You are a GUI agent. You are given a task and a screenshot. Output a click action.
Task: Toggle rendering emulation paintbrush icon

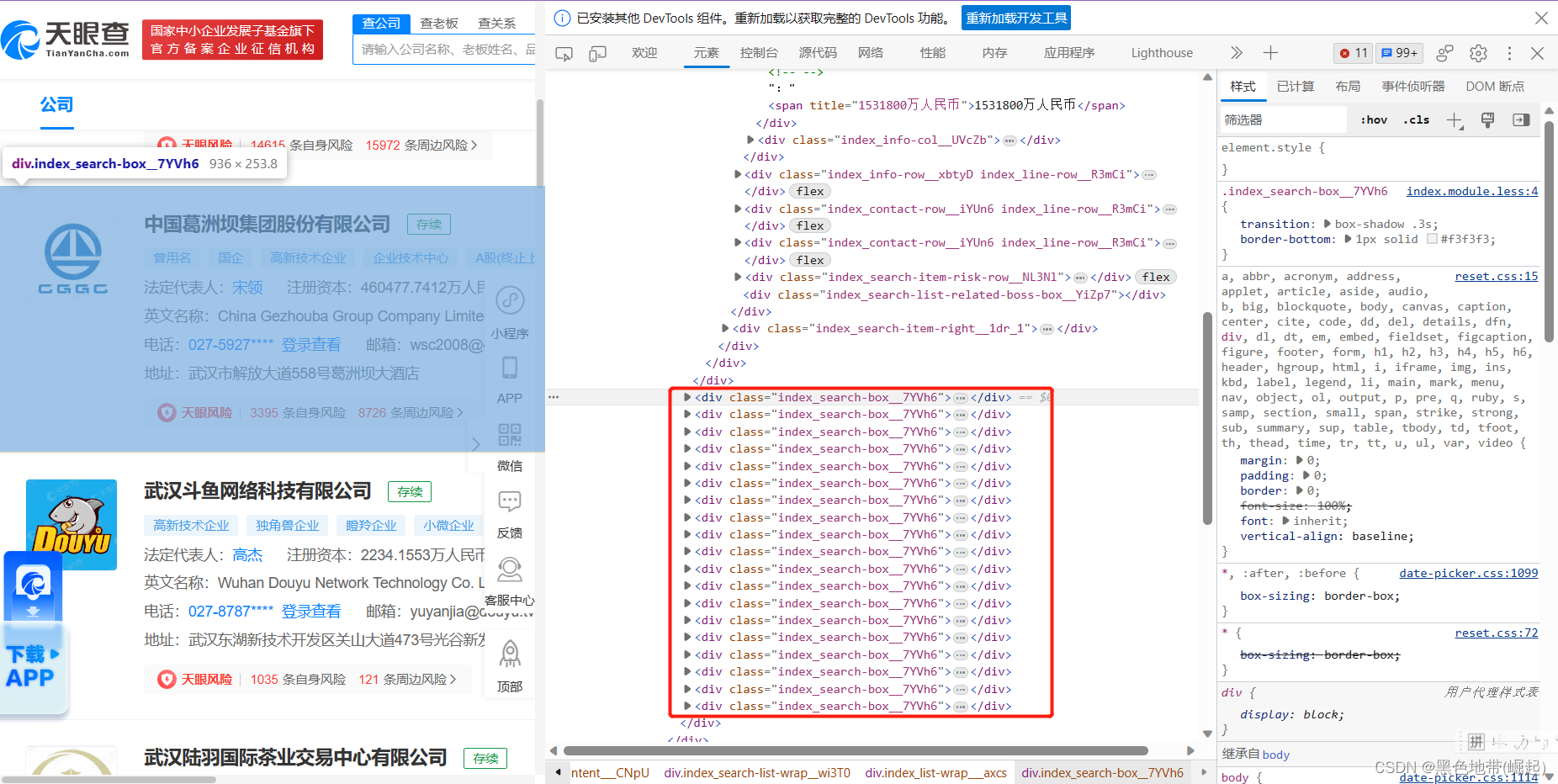(1487, 120)
